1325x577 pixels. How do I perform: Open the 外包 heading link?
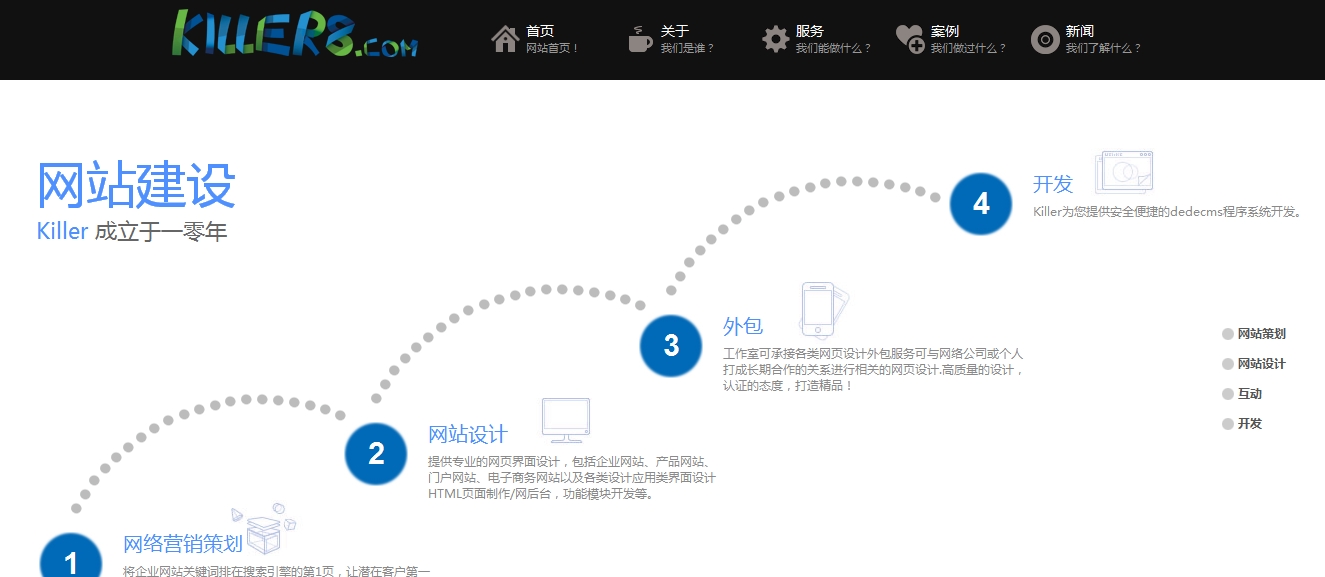(742, 326)
